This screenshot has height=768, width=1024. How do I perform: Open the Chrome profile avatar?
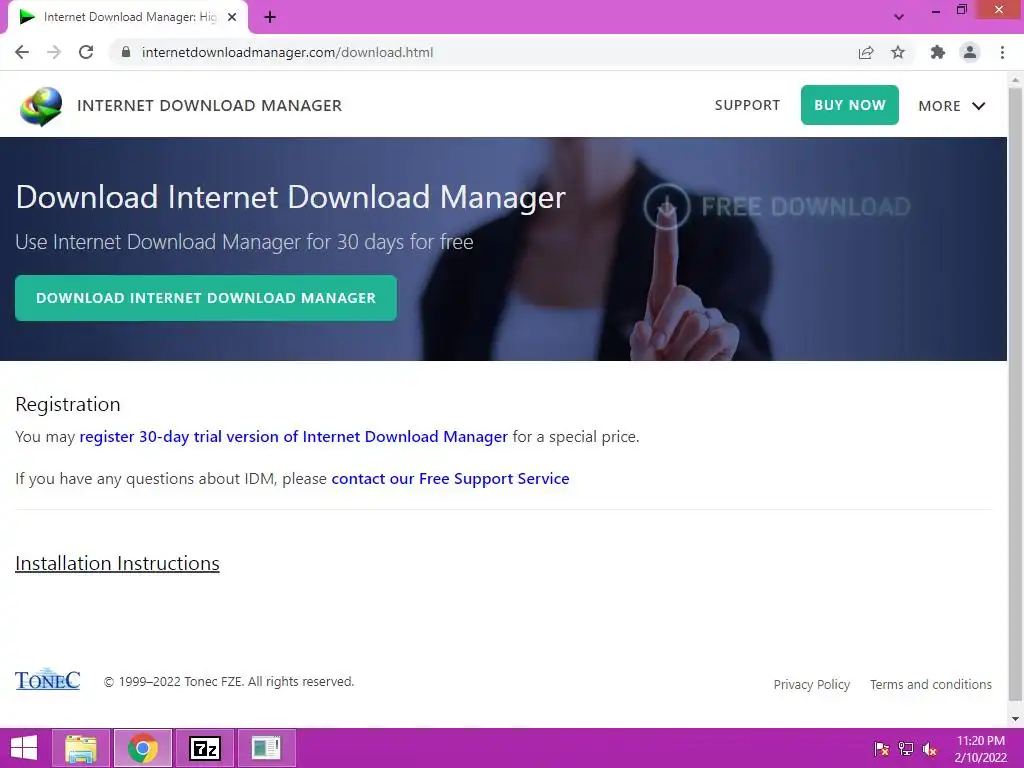(x=970, y=52)
